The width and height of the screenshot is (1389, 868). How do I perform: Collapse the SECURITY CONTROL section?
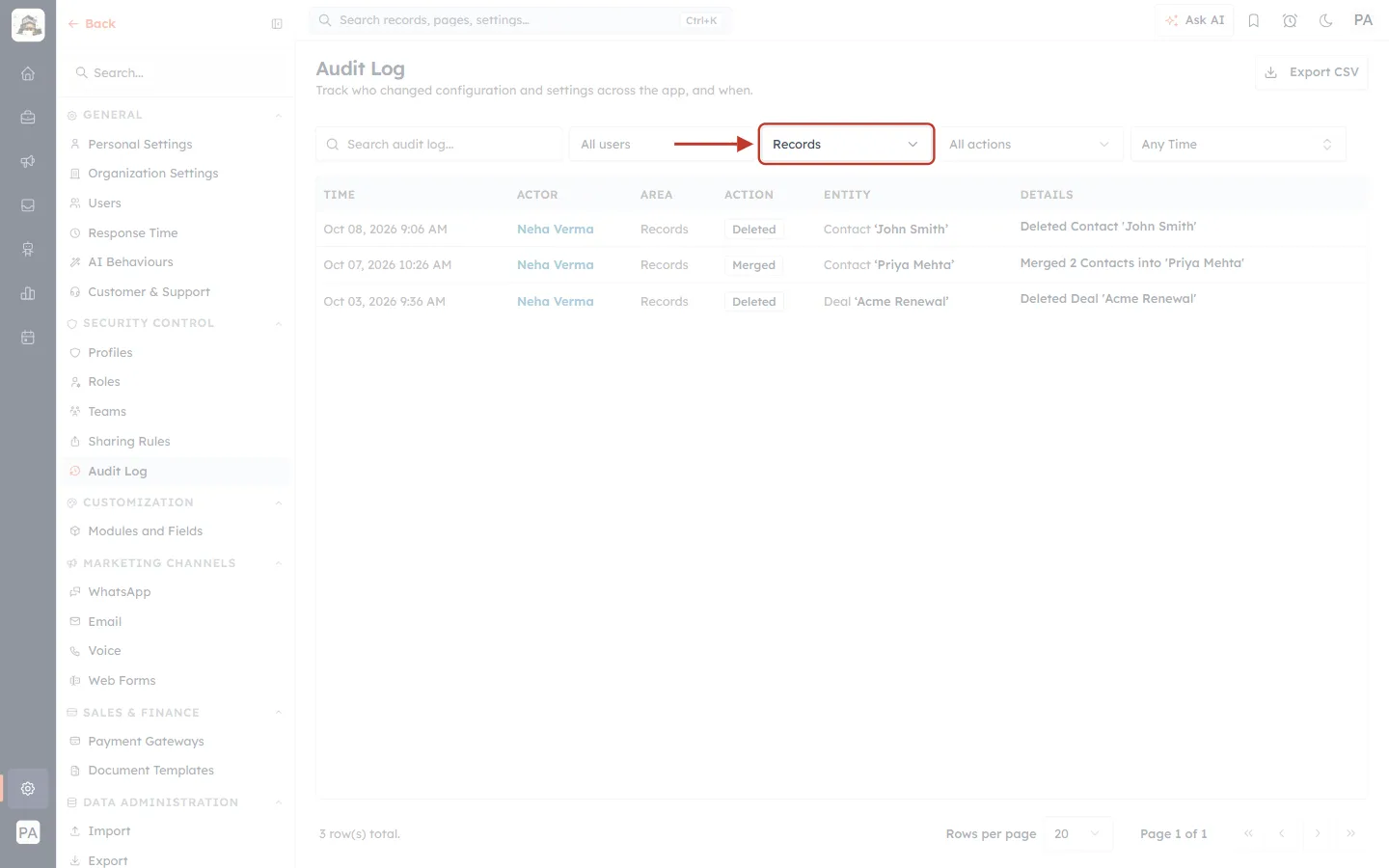point(279,324)
